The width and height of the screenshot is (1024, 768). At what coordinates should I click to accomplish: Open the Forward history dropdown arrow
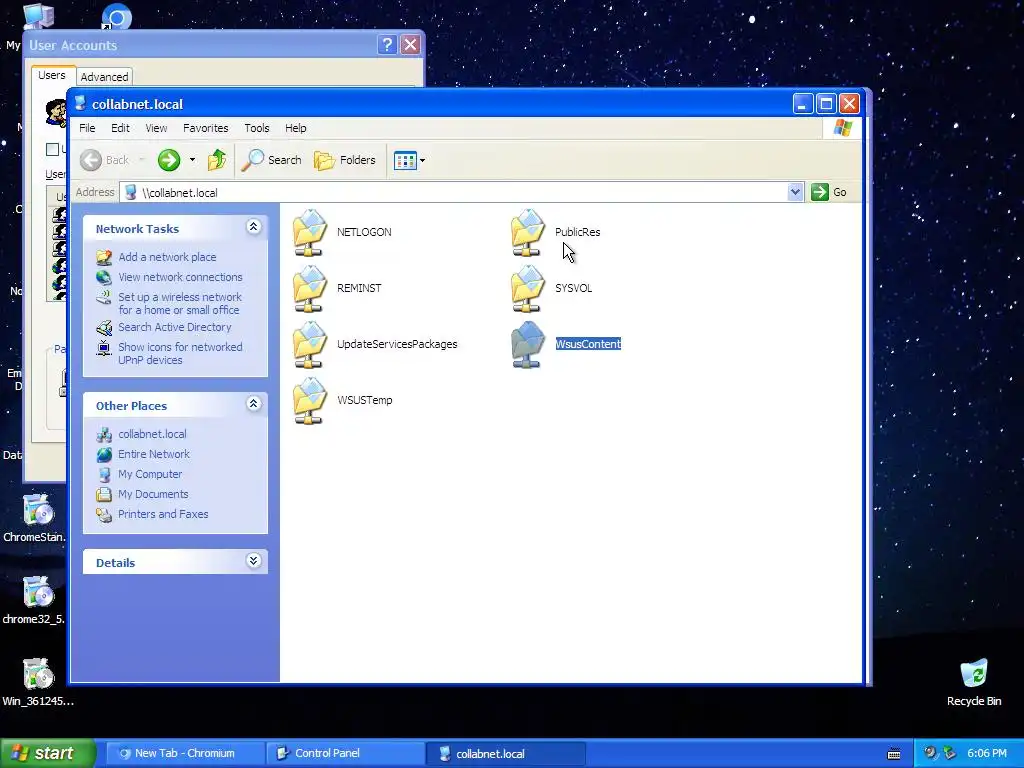pos(192,160)
